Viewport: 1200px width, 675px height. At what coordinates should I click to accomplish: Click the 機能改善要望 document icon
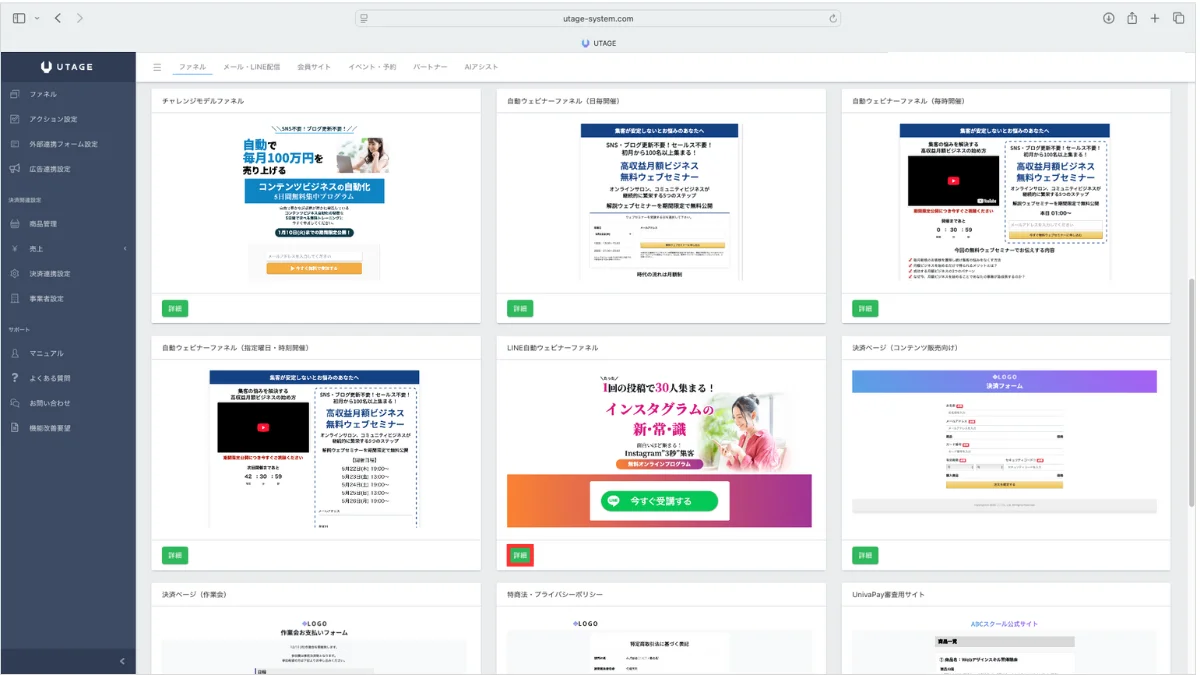coord(14,428)
